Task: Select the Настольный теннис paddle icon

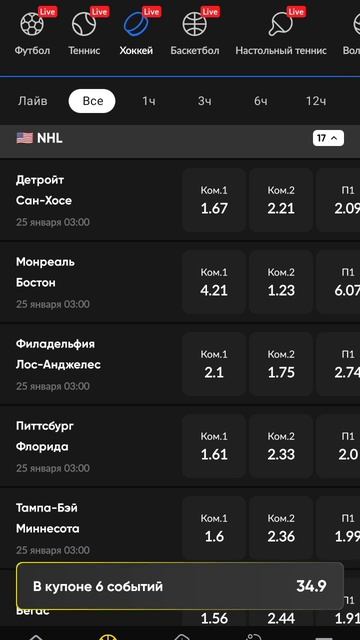Action: coord(281,24)
